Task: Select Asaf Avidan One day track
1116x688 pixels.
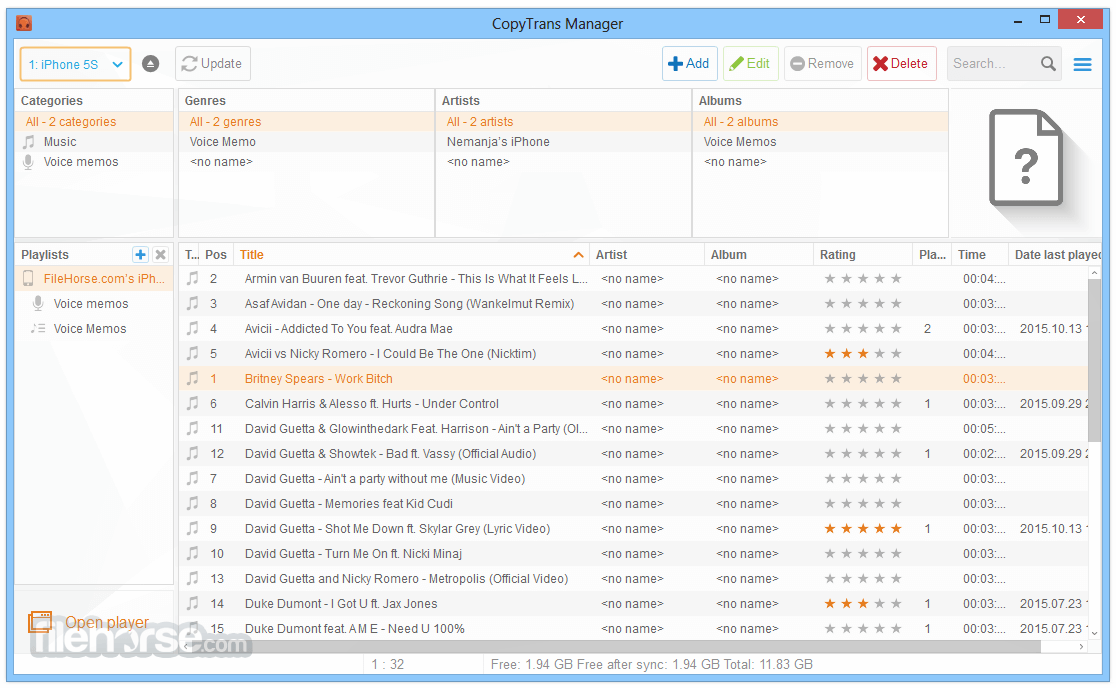Action: pyautogui.click(x=633, y=304)
